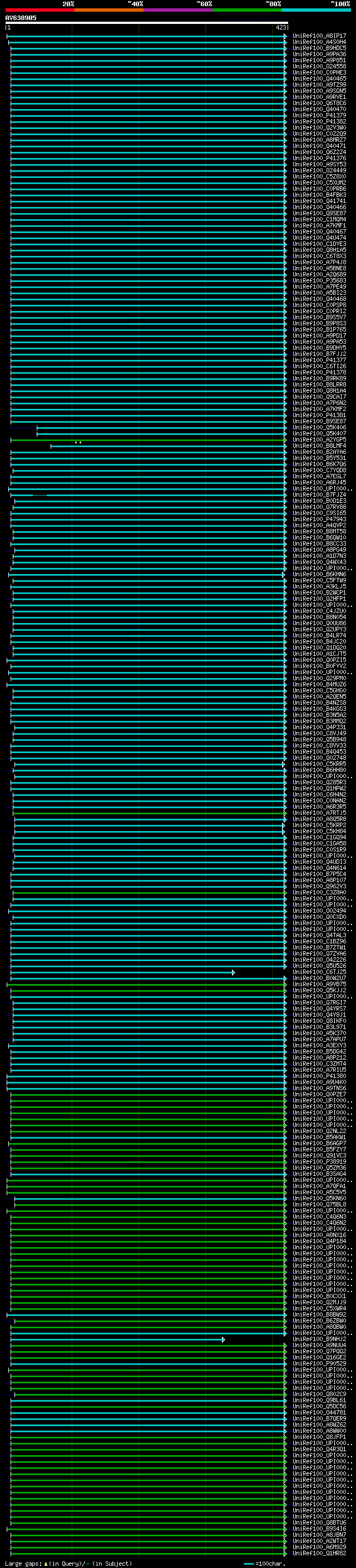356x1568 pixels.
Task: Select hit label UniRef100_B6KHN6
Action: click(319, 574)
